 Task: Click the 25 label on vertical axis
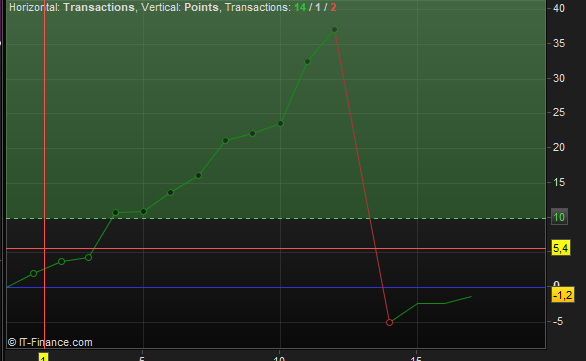(x=559, y=112)
